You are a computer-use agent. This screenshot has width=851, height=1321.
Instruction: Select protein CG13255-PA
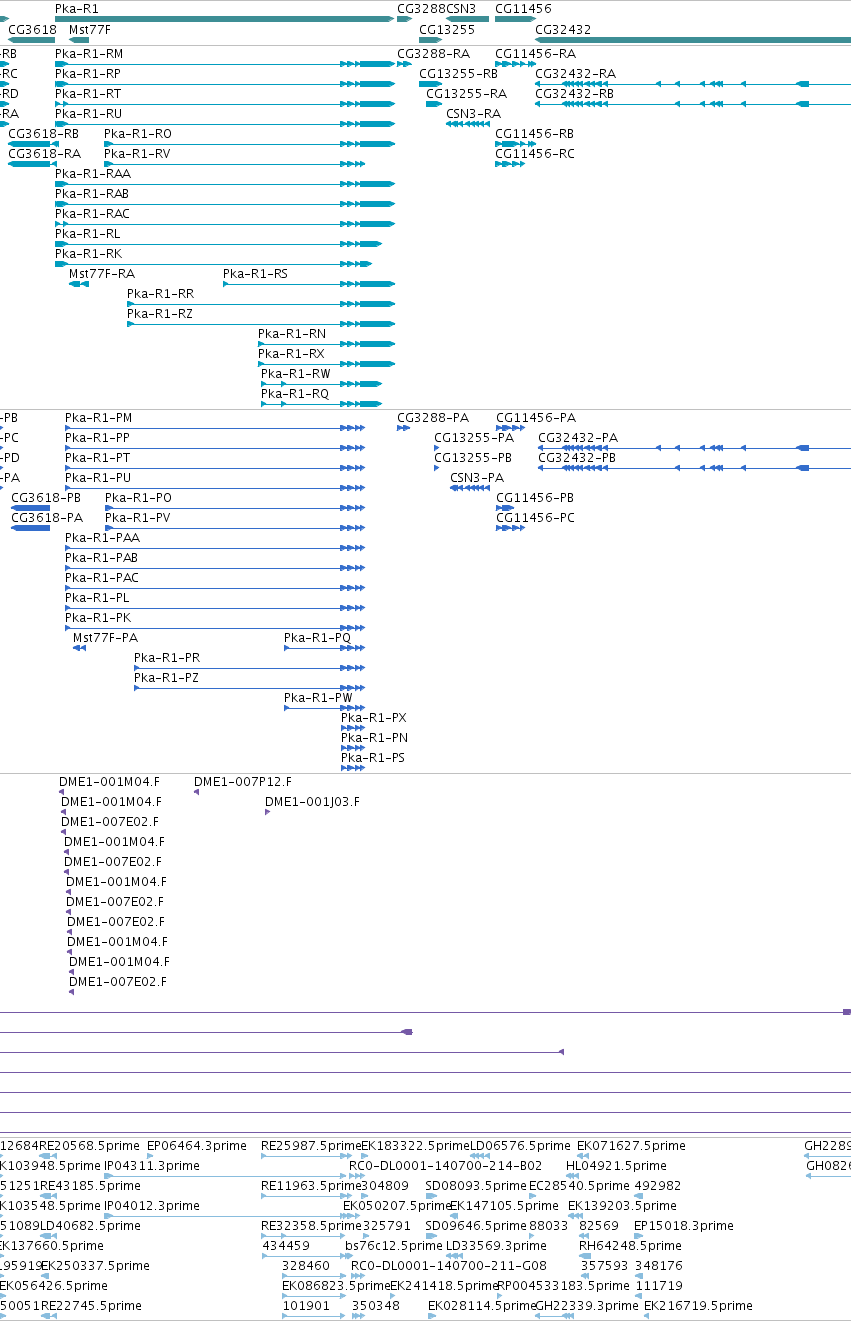coord(474,438)
